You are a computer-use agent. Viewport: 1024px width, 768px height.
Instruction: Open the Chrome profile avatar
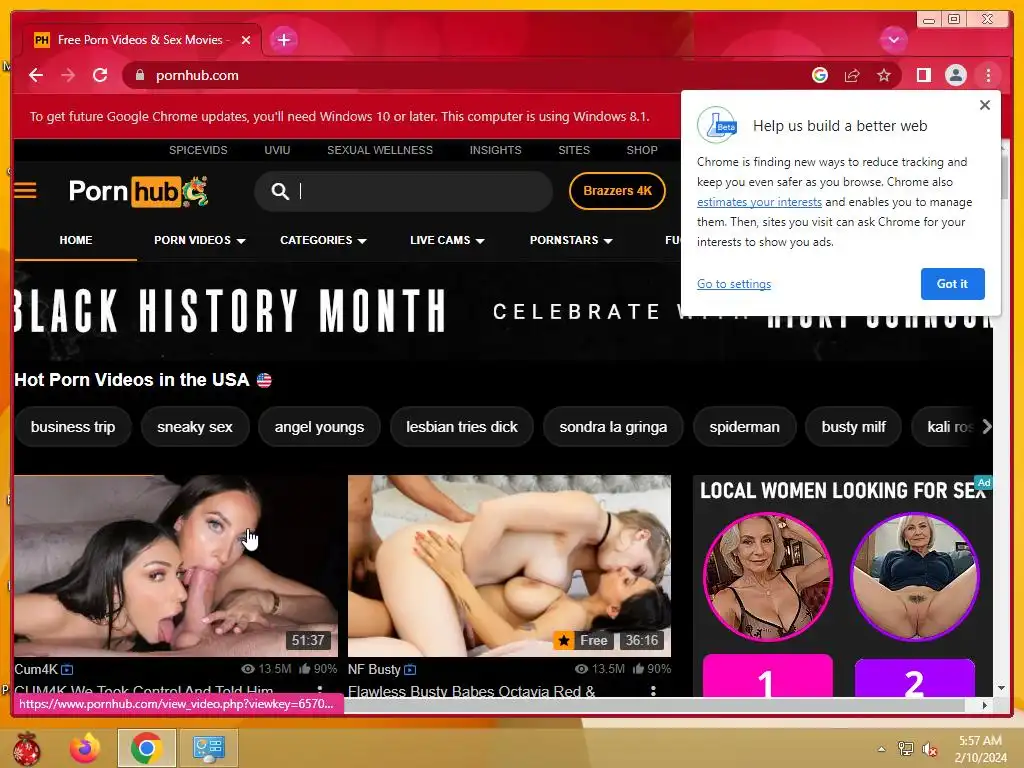955,75
